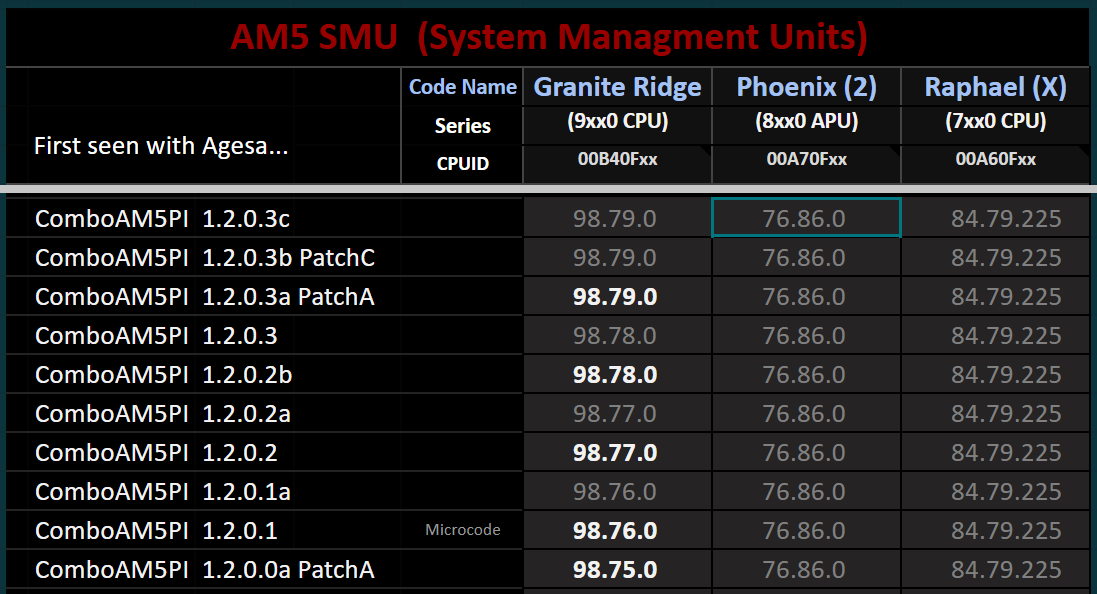This screenshot has height=594, width=1097.
Task: Click Raphael 84.79.225 in 1.2.0.0a PatchA row
Action: (996, 570)
